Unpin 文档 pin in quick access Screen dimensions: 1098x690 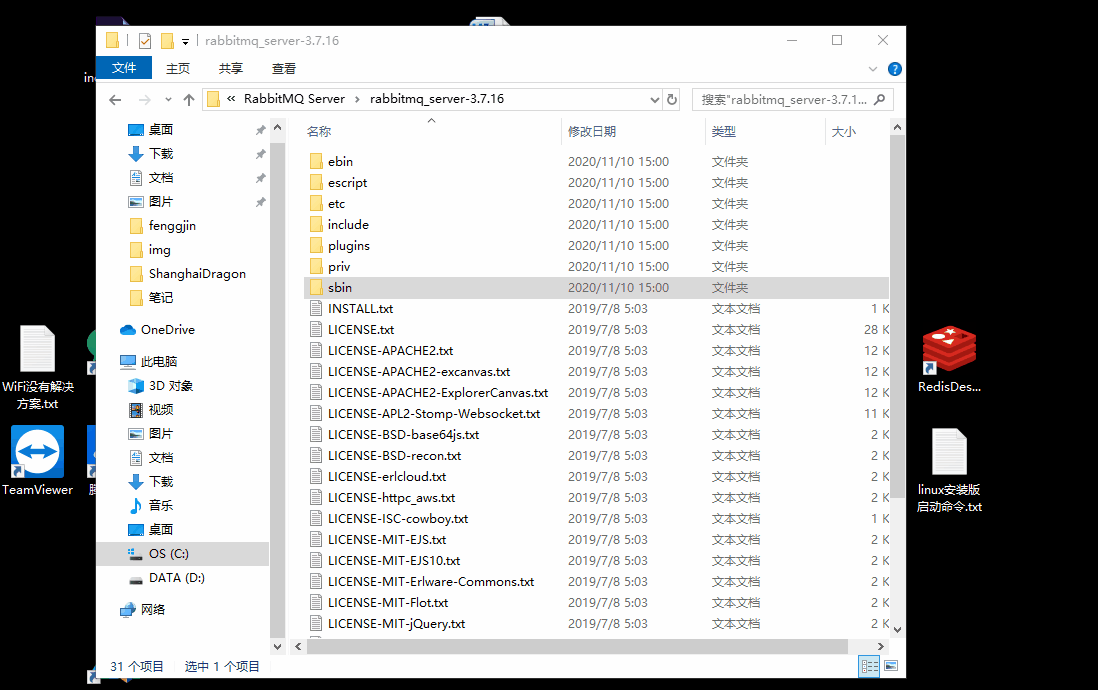260,179
